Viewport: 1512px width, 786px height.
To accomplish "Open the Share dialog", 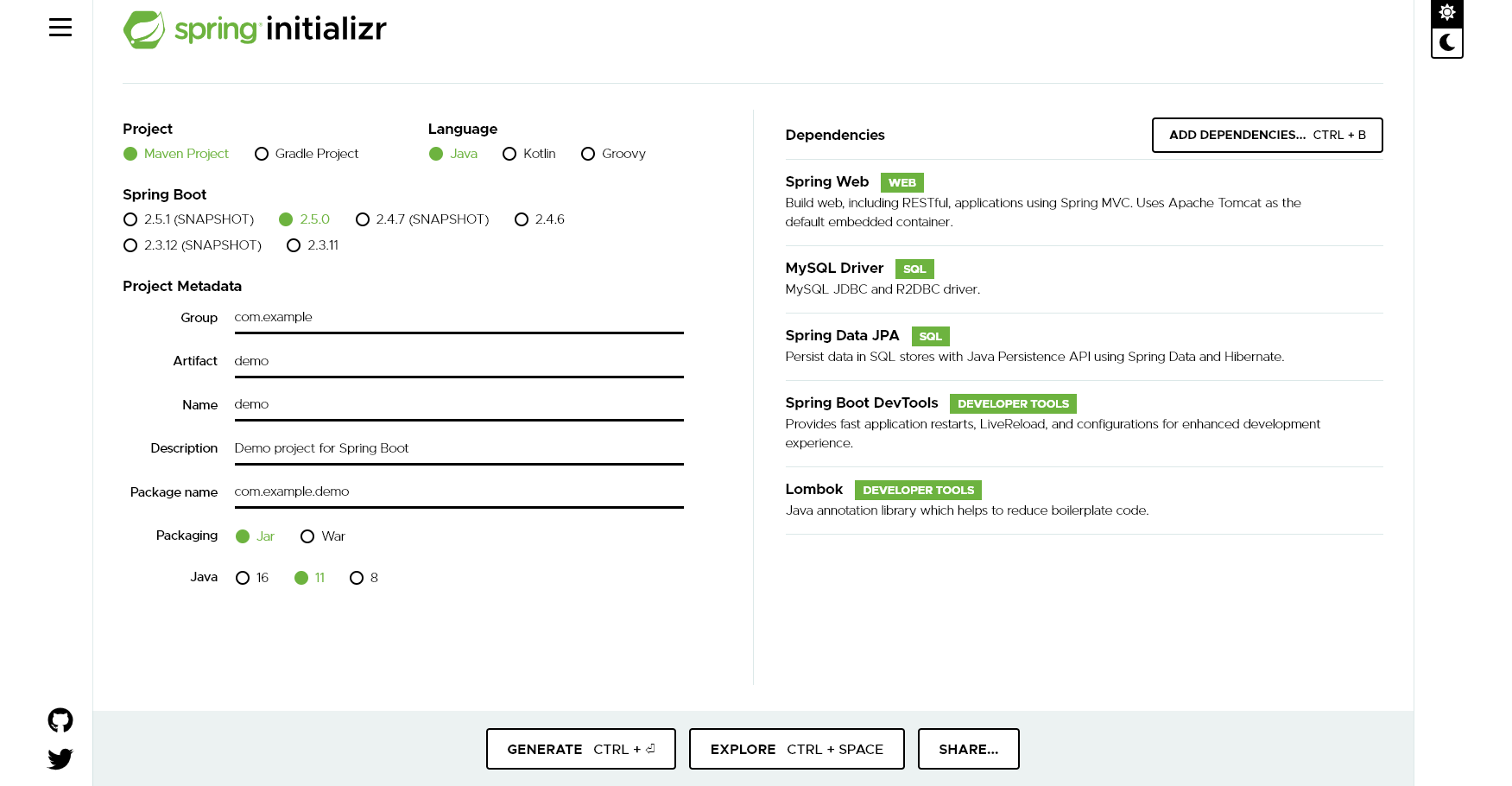I will click(x=968, y=749).
